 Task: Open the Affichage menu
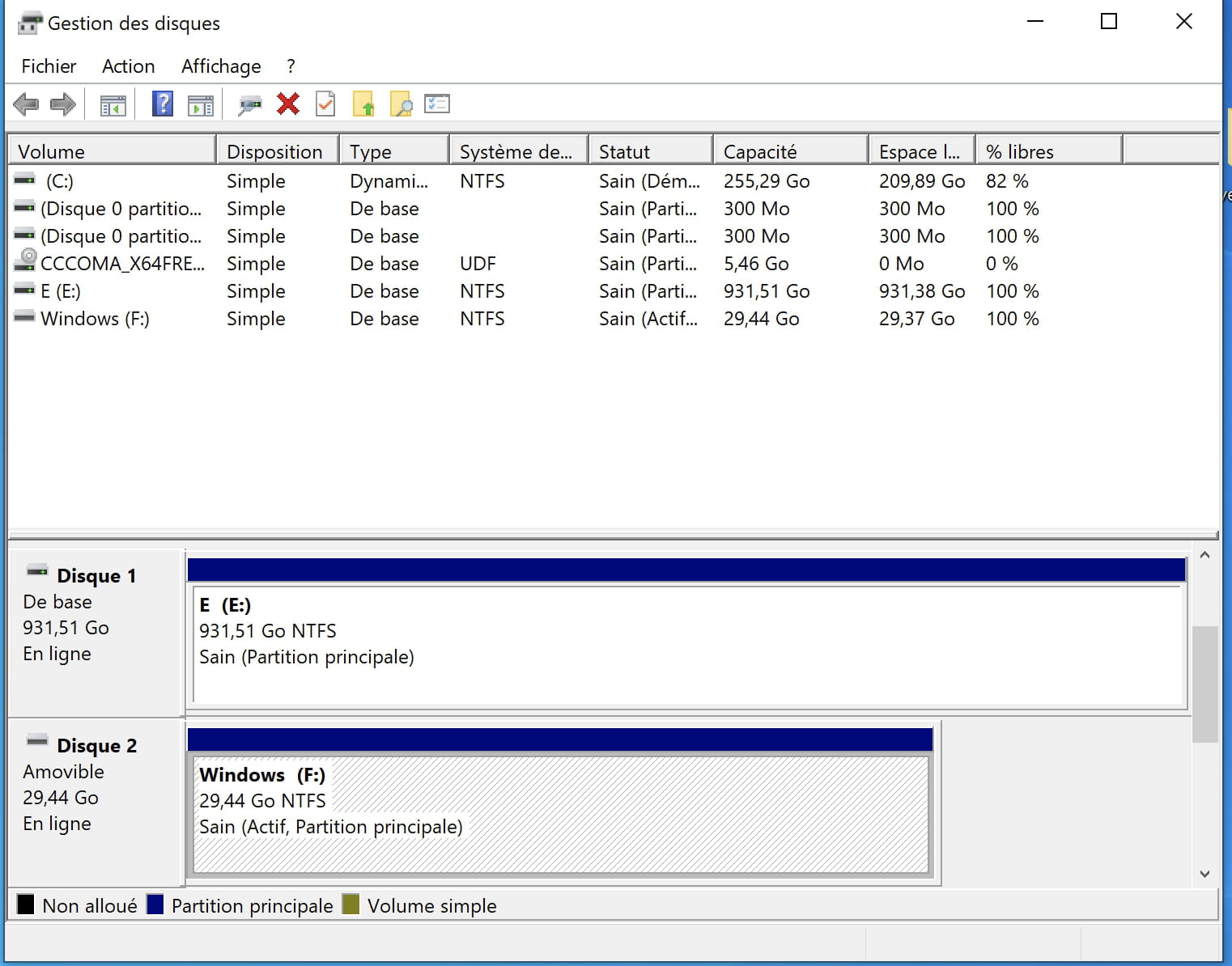point(221,66)
